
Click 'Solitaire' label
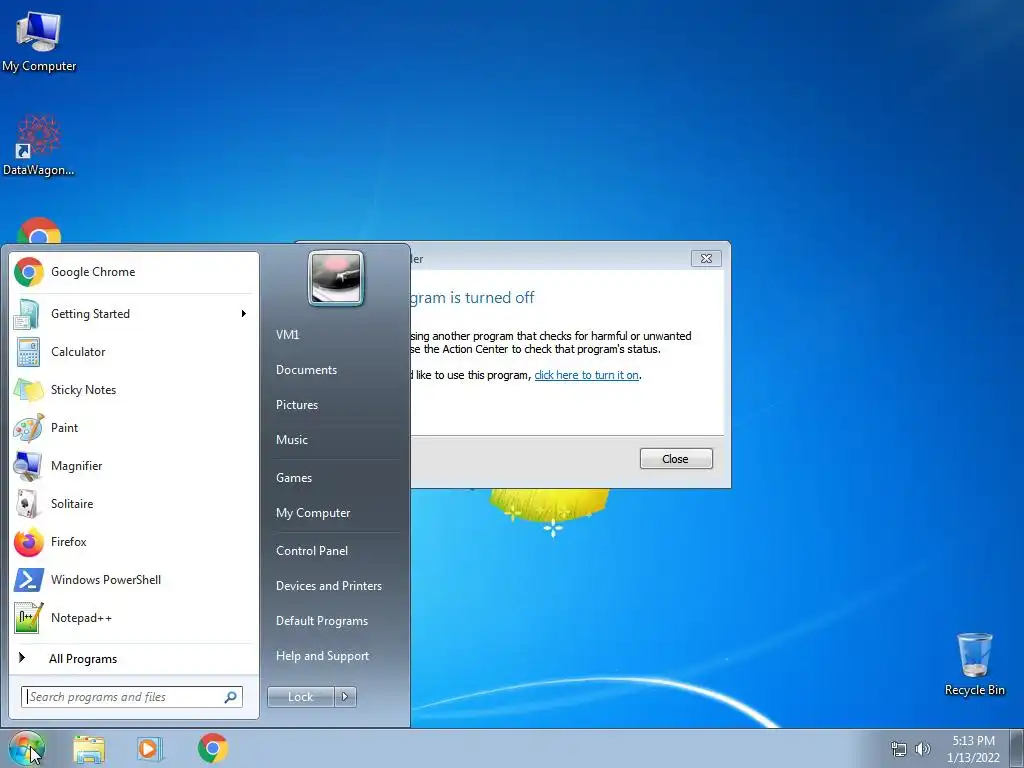(x=72, y=504)
